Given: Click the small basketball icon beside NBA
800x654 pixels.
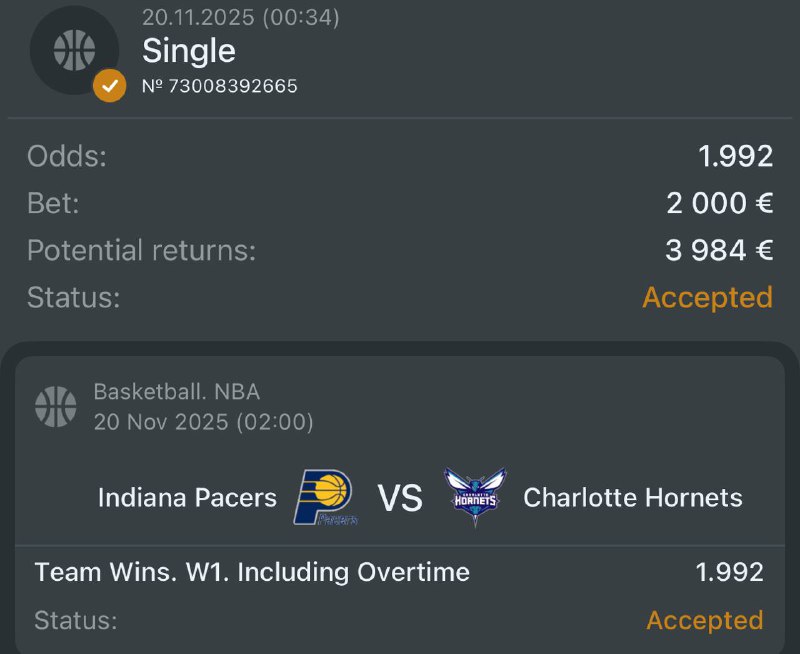Looking at the screenshot, I should click(56, 406).
